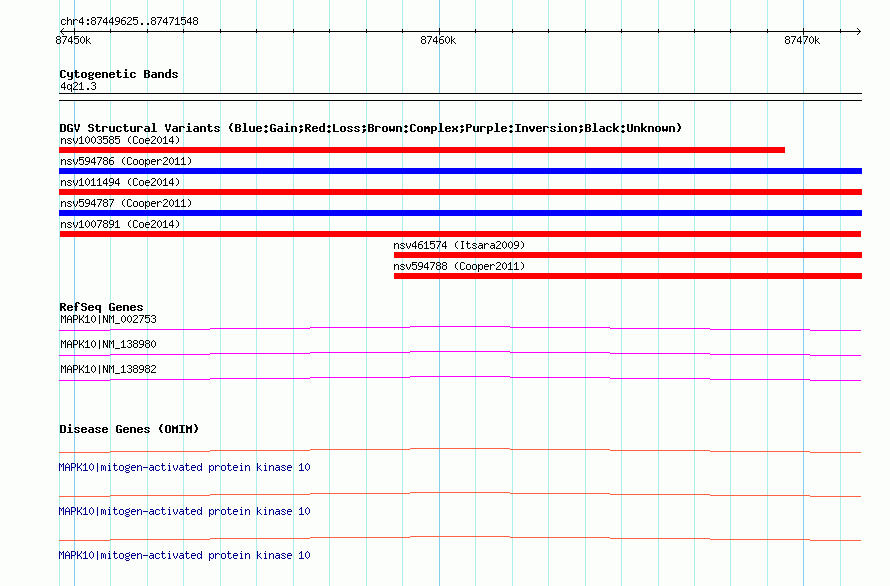Click the ruler's right end arrow
The width and height of the screenshot is (890, 586).
[859, 31]
